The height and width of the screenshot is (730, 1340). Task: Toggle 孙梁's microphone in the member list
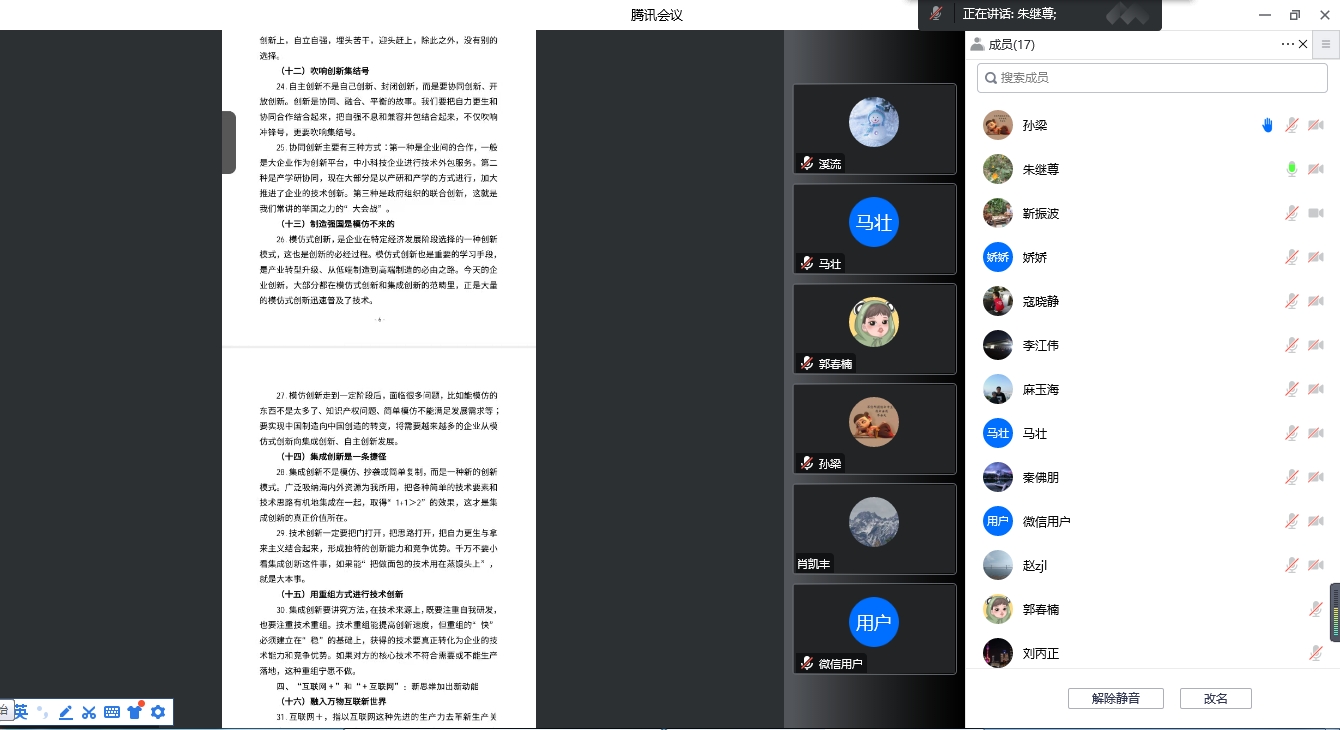pos(1292,125)
